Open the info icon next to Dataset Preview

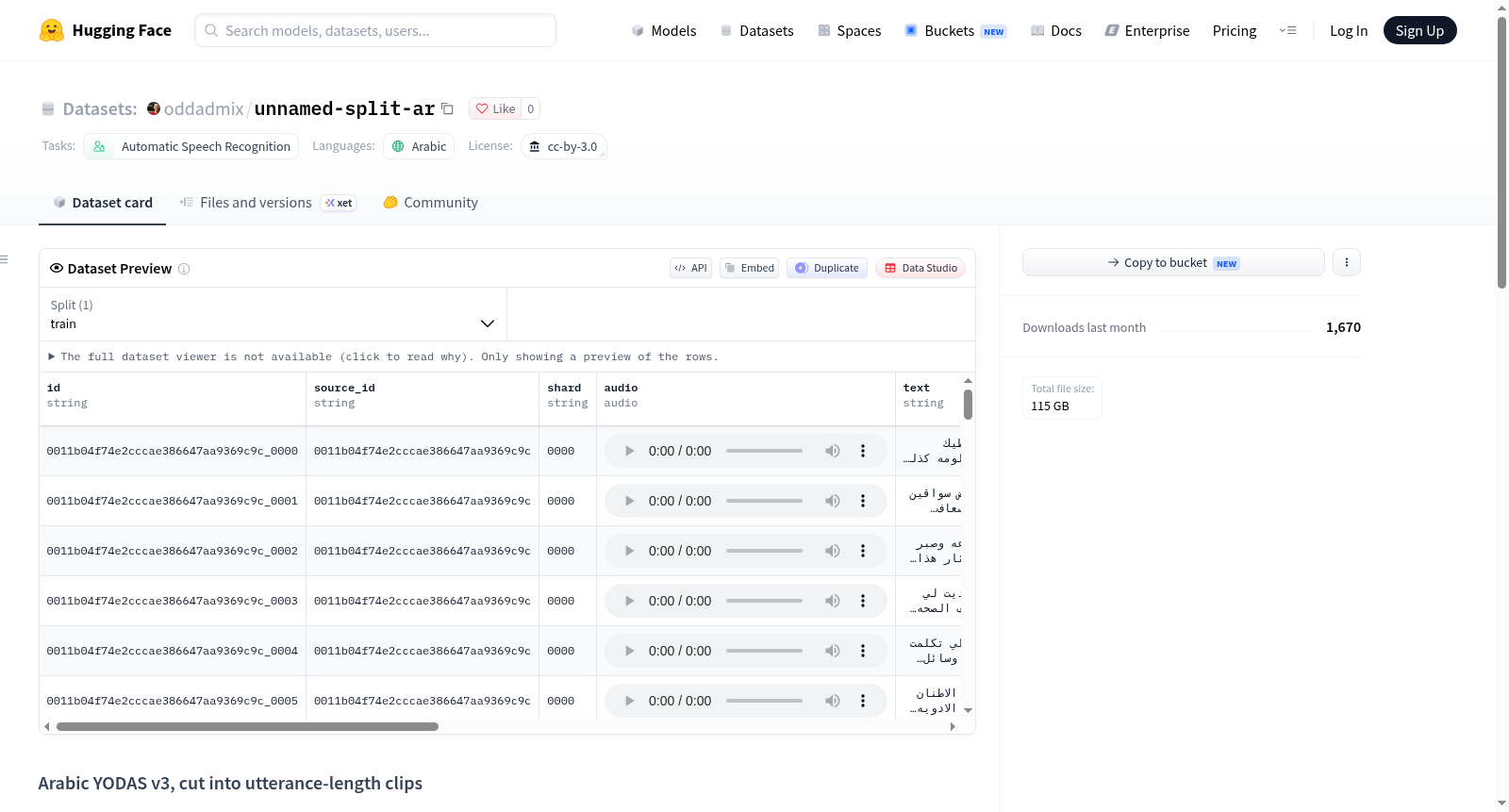(x=184, y=269)
